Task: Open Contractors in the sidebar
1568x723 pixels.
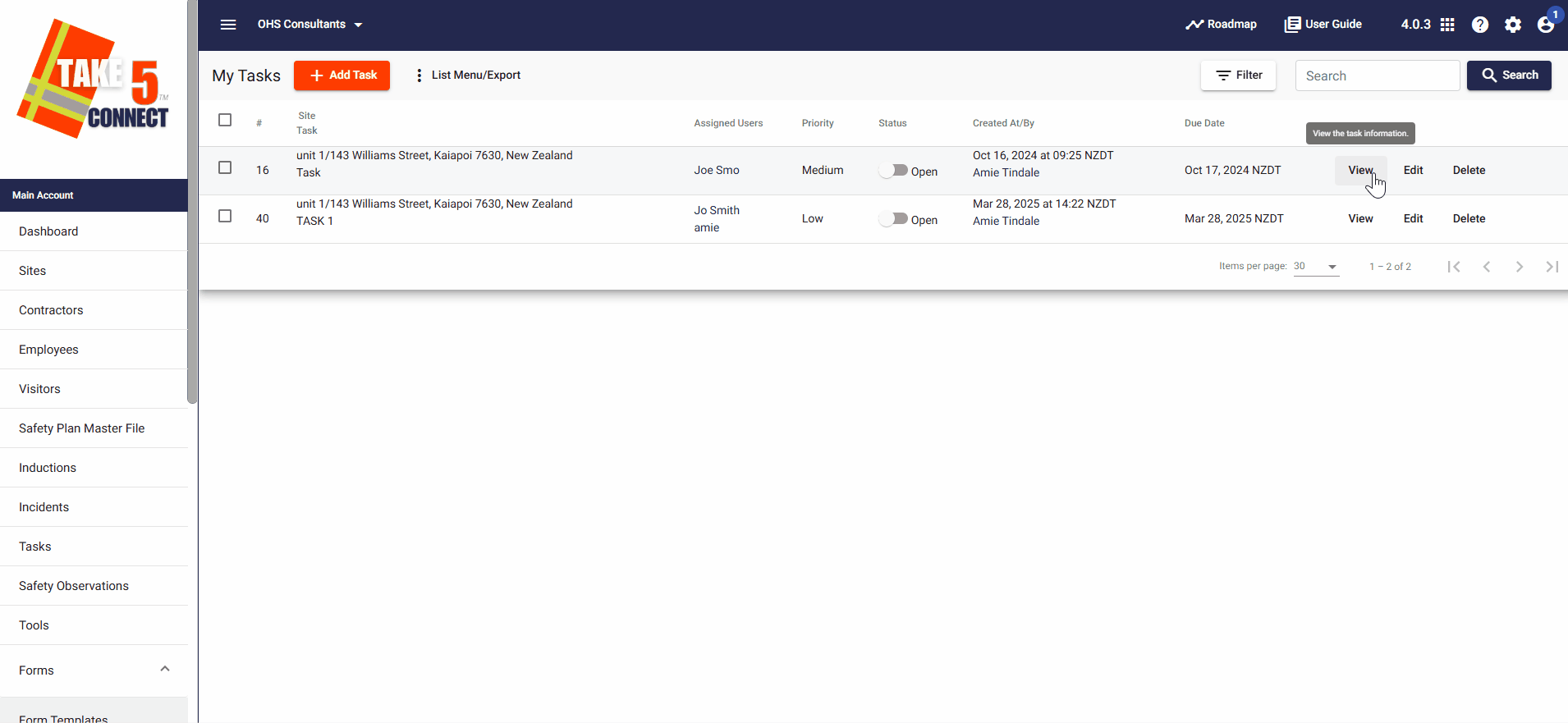Action: (x=94, y=310)
